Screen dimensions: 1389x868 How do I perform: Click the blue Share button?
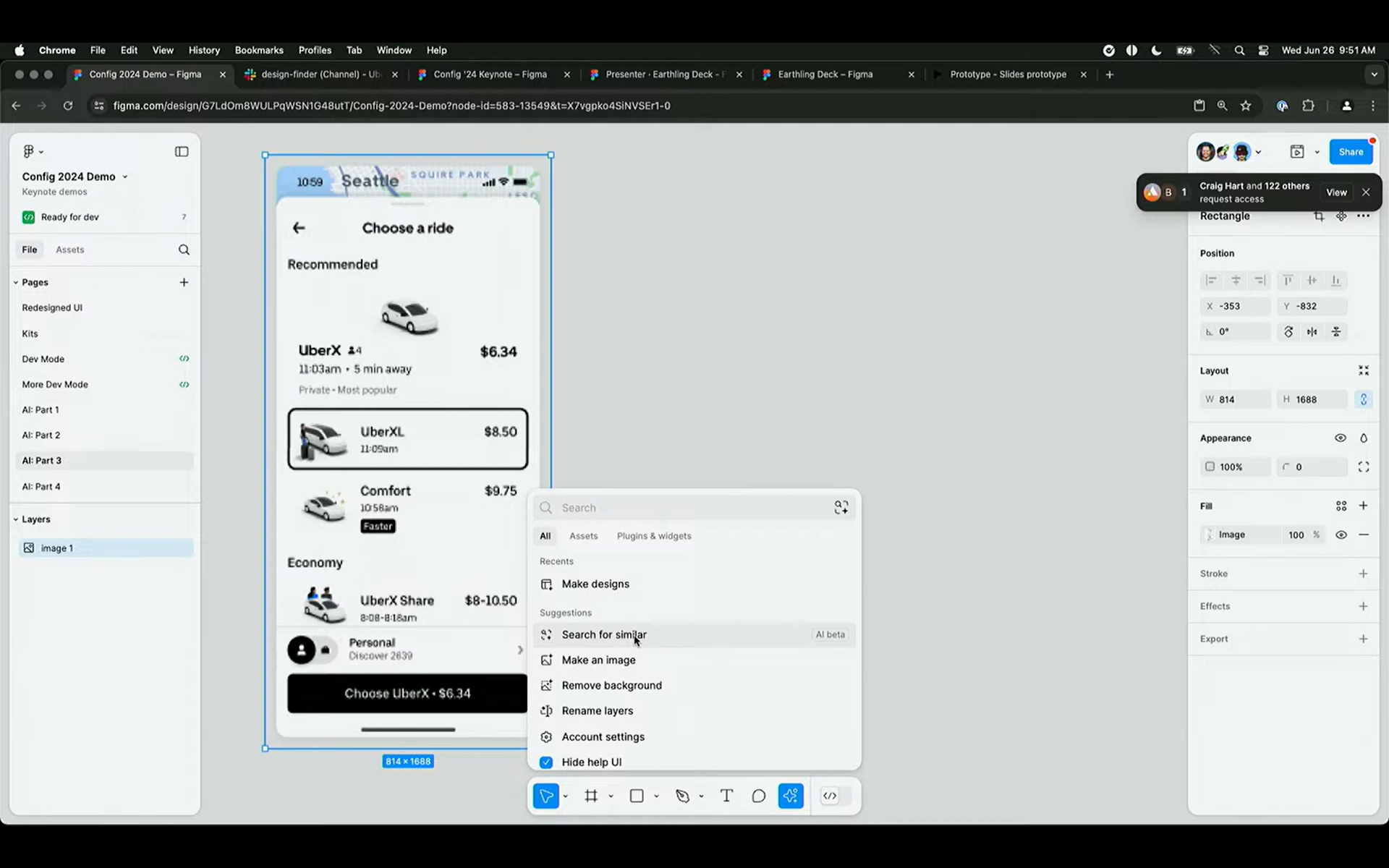tap(1350, 152)
